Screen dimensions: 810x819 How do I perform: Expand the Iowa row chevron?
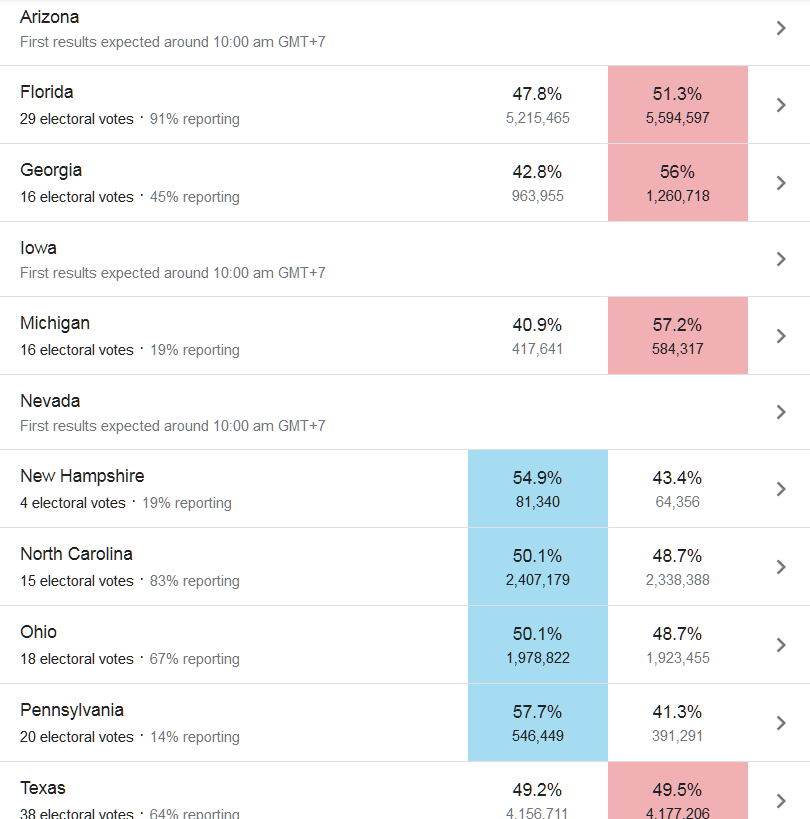[781, 259]
